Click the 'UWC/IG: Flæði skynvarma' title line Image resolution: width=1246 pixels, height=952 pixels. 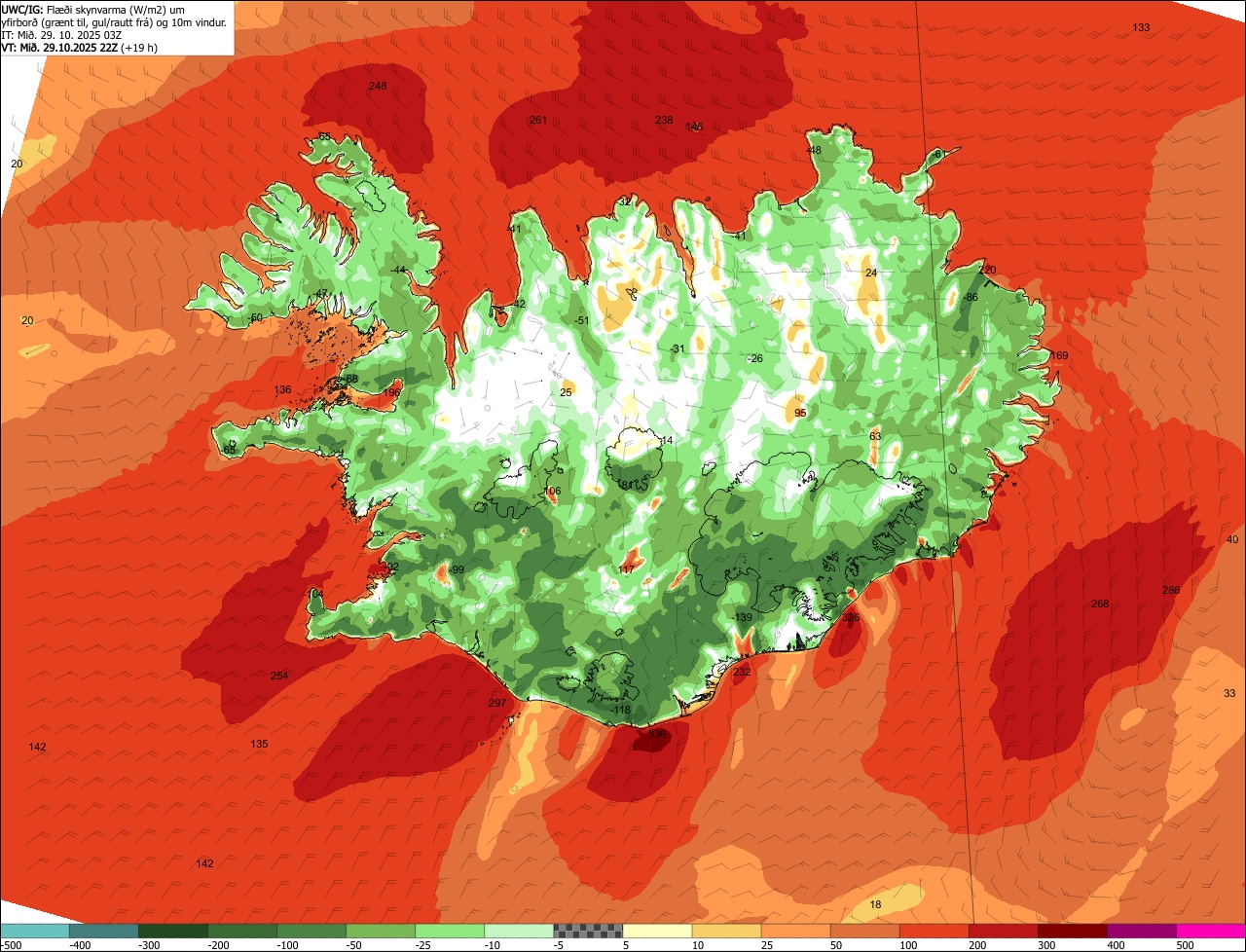tap(94, 9)
